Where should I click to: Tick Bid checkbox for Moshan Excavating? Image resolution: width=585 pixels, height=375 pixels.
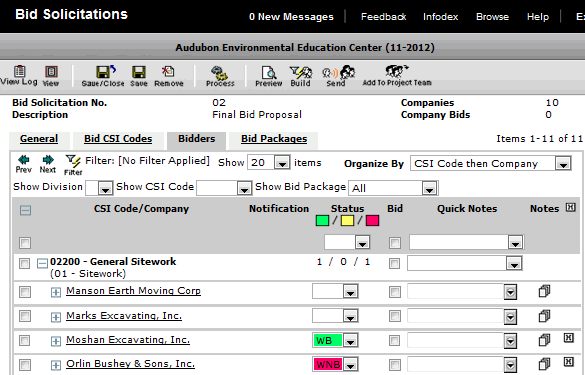pos(395,340)
